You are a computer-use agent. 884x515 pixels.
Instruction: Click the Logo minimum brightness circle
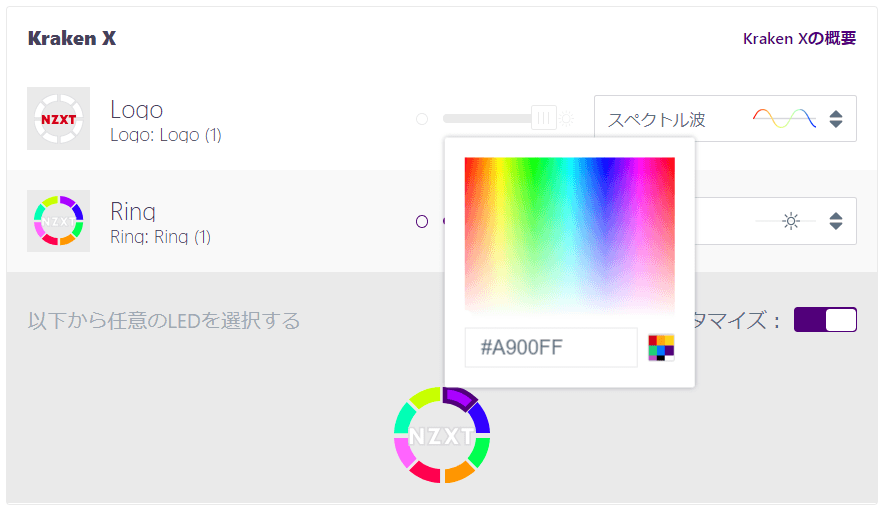point(422,119)
